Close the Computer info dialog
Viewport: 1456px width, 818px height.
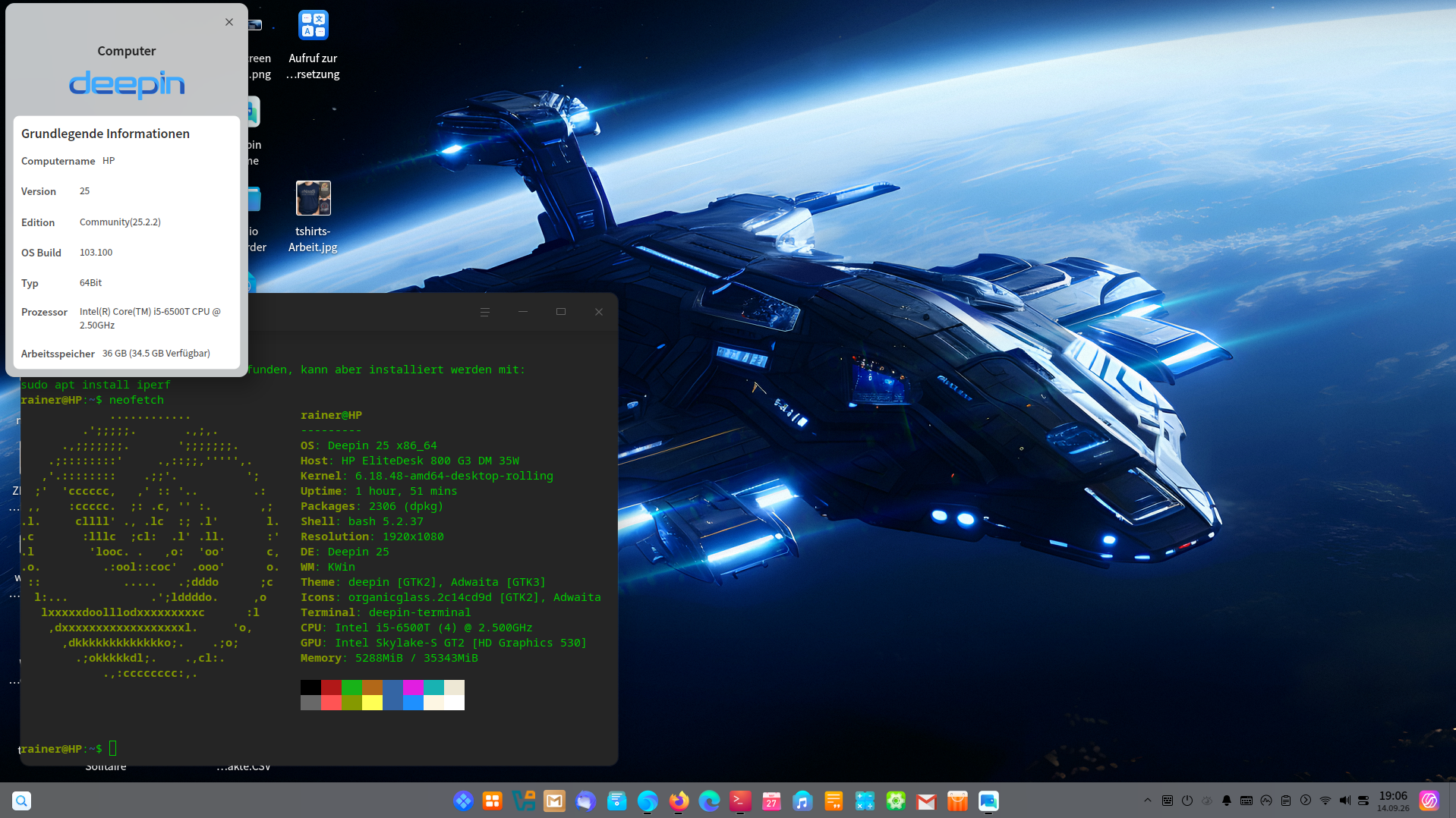pyautogui.click(x=229, y=22)
